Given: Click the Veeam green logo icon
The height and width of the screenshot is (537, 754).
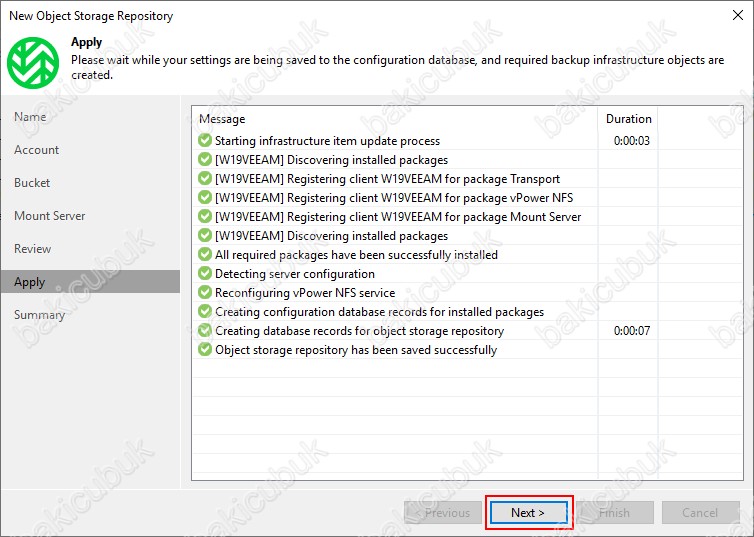Looking at the screenshot, I should pyautogui.click(x=33, y=63).
